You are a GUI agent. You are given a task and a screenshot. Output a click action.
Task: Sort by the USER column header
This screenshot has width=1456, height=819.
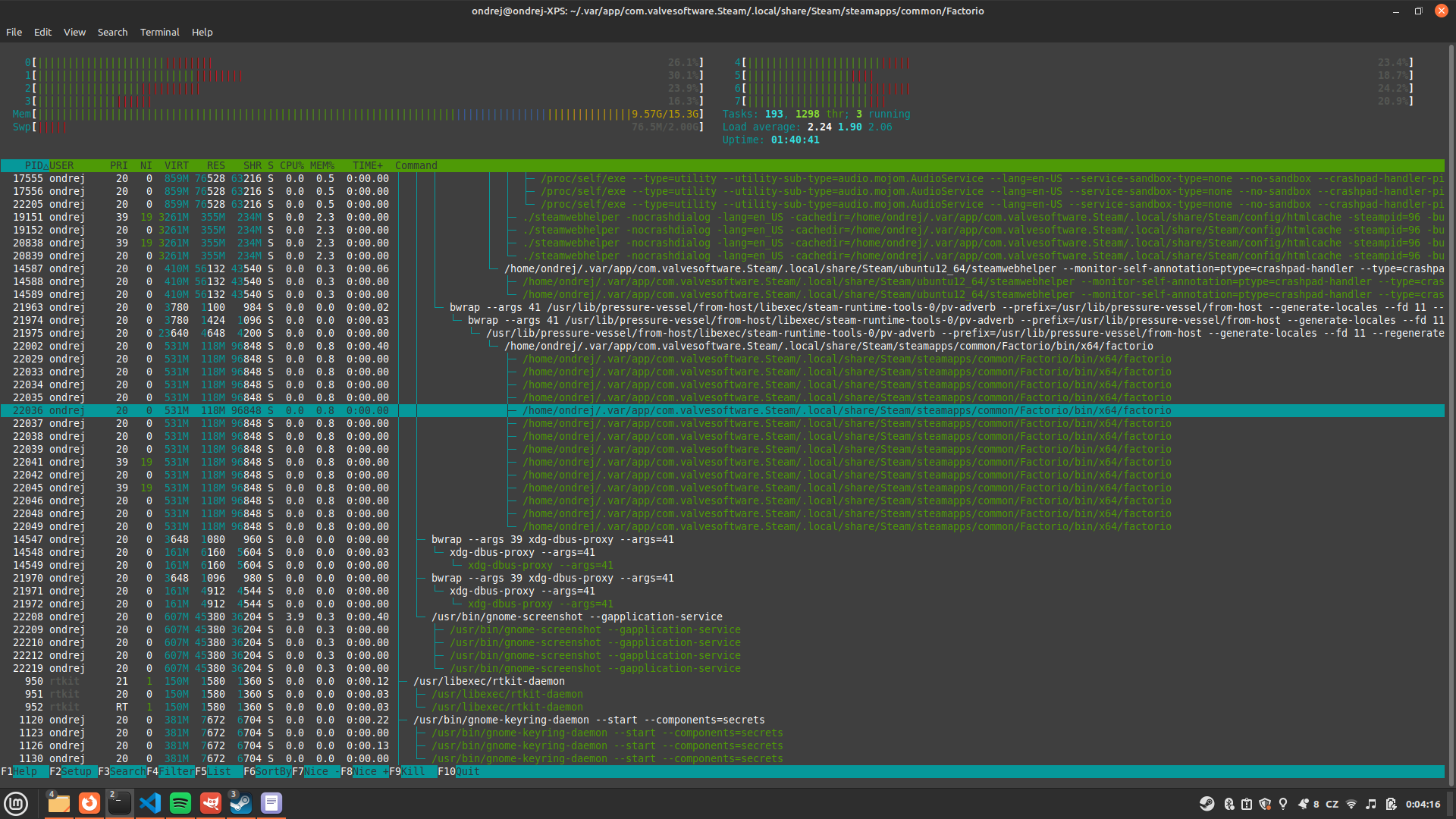point(61,165)
